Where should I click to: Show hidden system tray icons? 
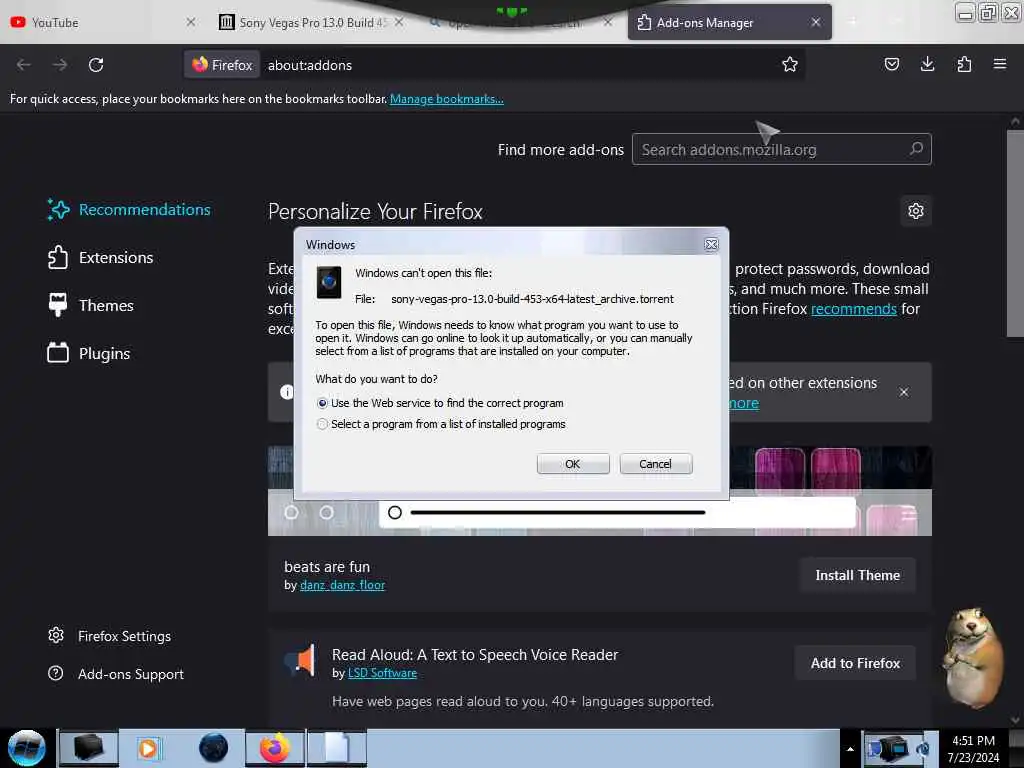tap(850, 749)
